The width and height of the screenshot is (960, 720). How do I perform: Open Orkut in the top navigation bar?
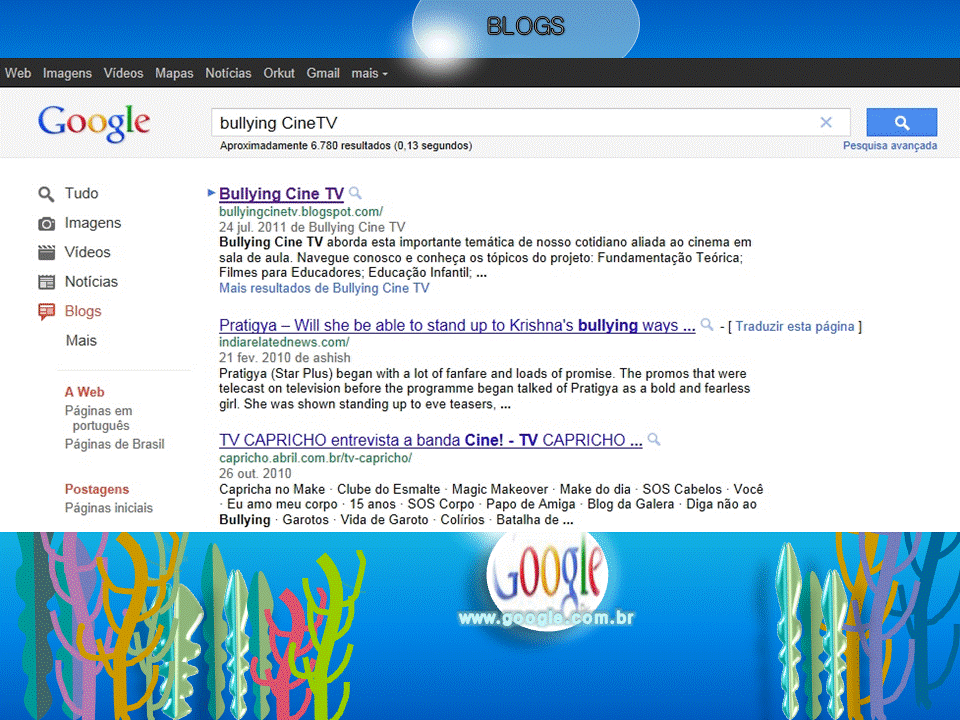coord(279,73)
